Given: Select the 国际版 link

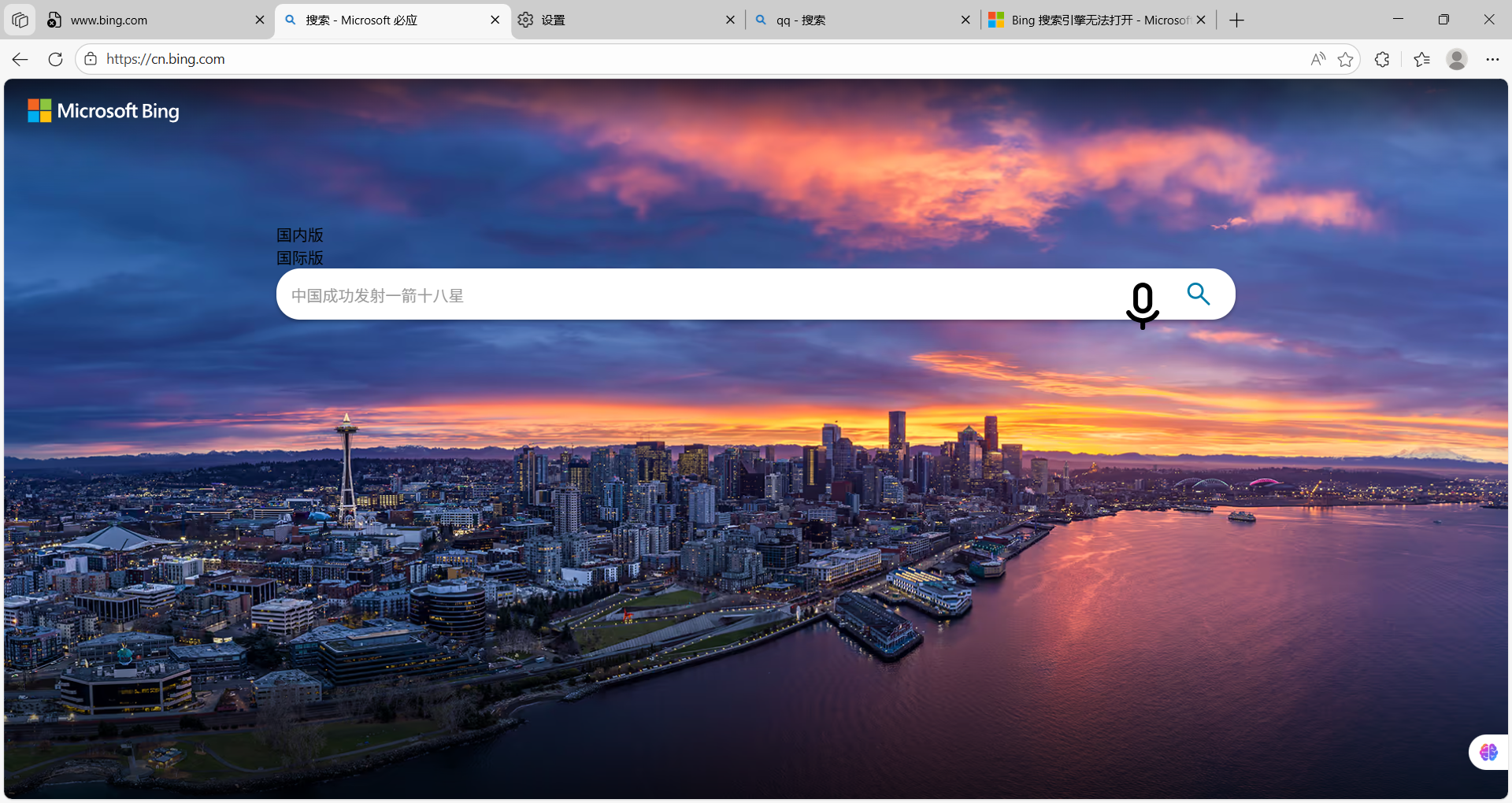Looking at the screenshot, I should pyautogui.click(x=300, y=257).
